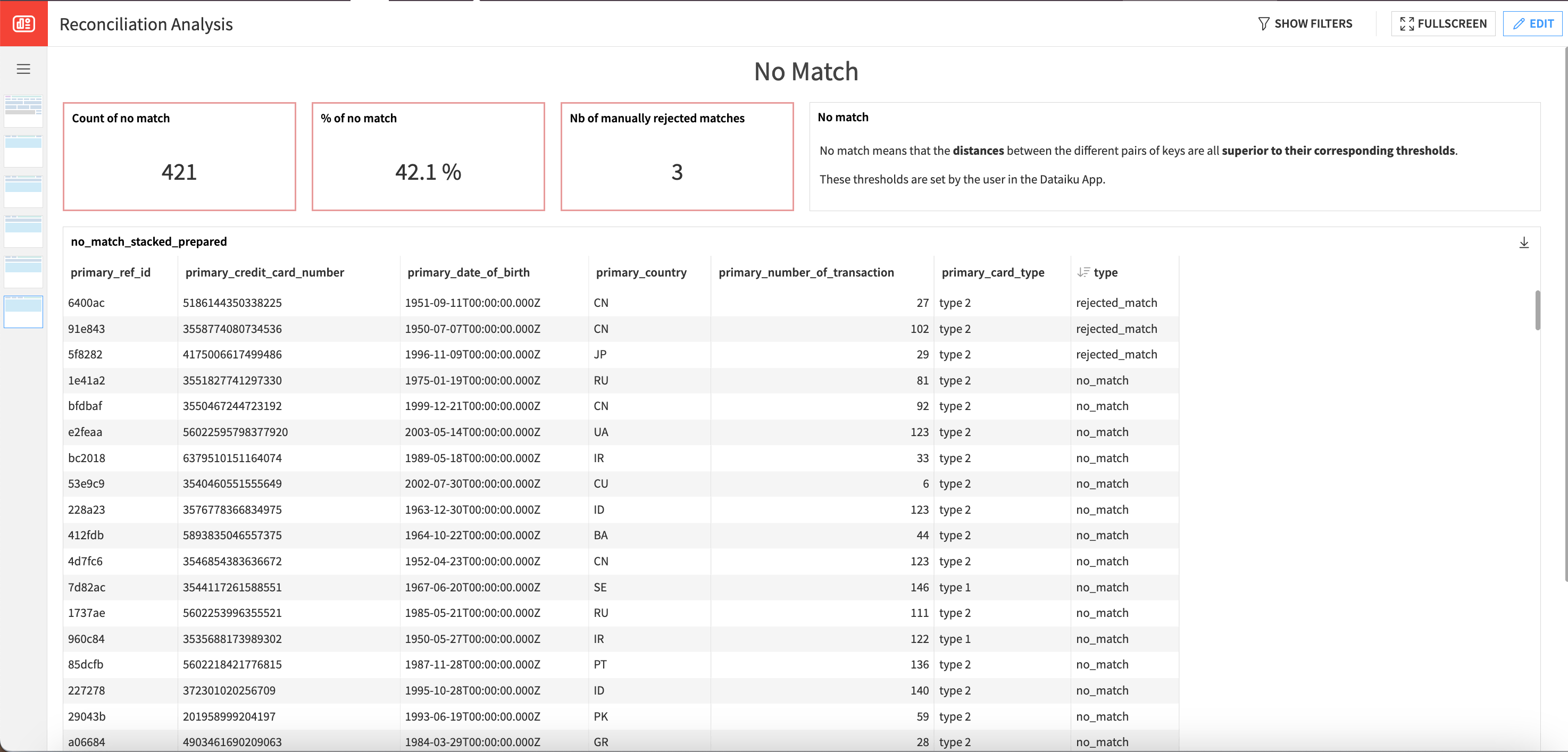Select transaction count 136
This screenshot has height=752, width=1568.
[919, 664]
